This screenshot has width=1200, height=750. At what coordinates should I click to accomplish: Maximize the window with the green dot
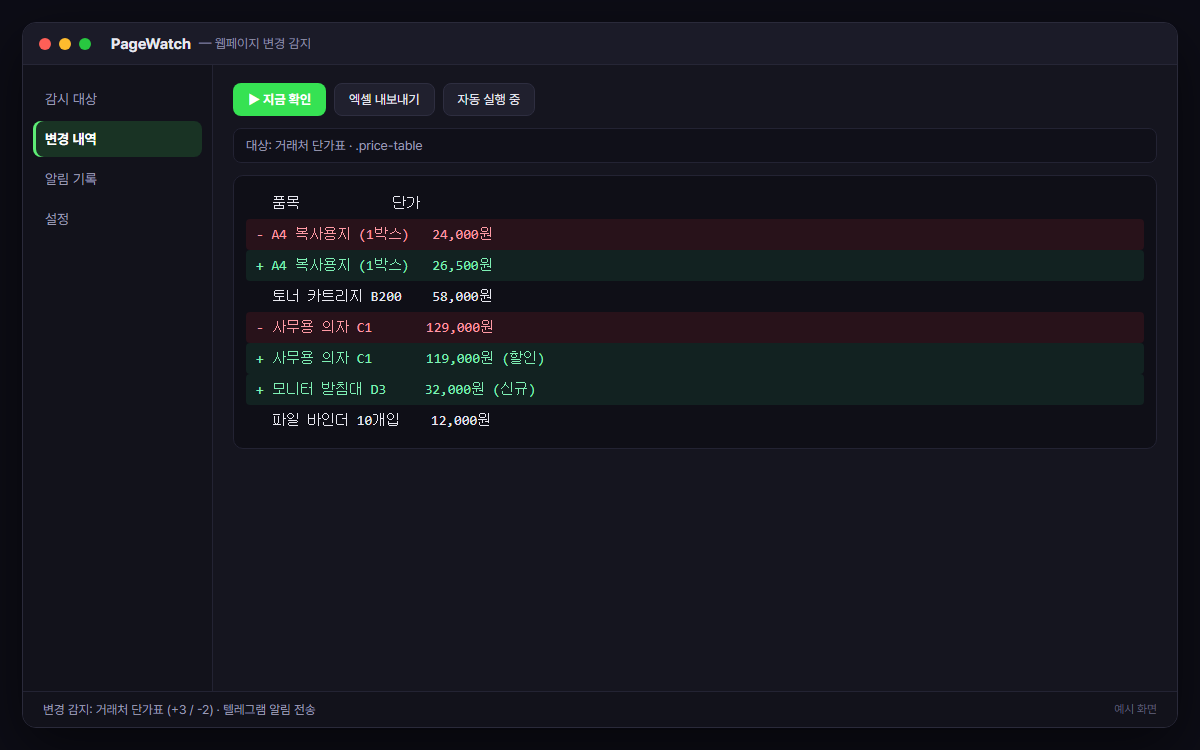85,44
